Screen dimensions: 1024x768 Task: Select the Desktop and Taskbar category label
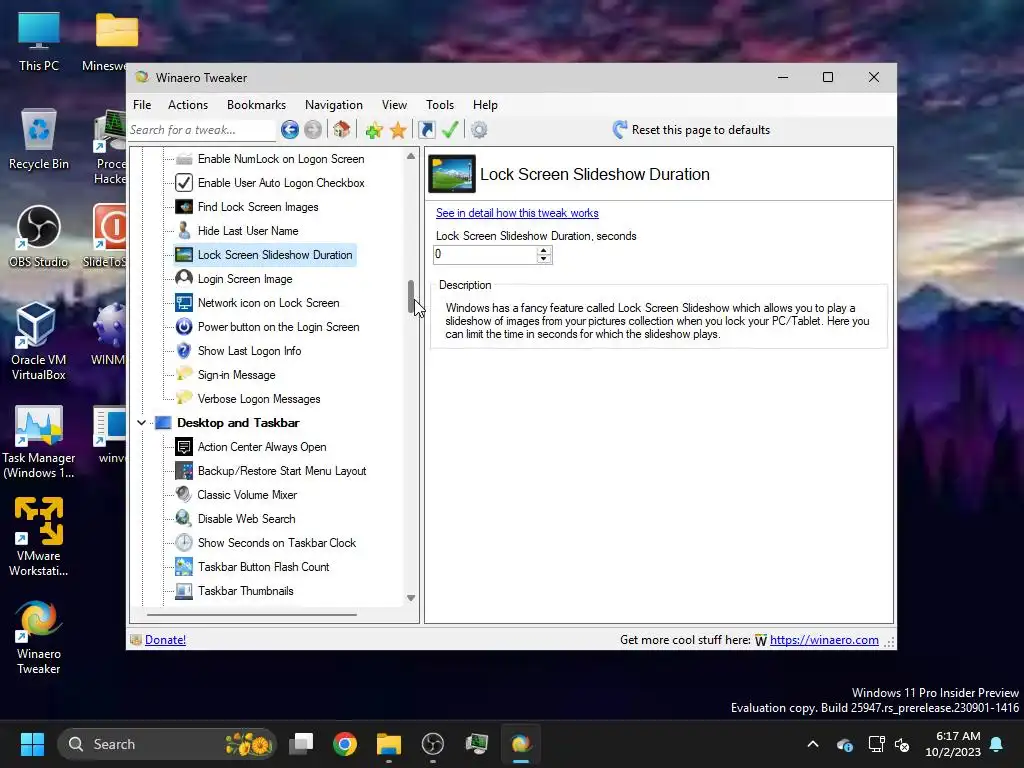tap(238, 423)
